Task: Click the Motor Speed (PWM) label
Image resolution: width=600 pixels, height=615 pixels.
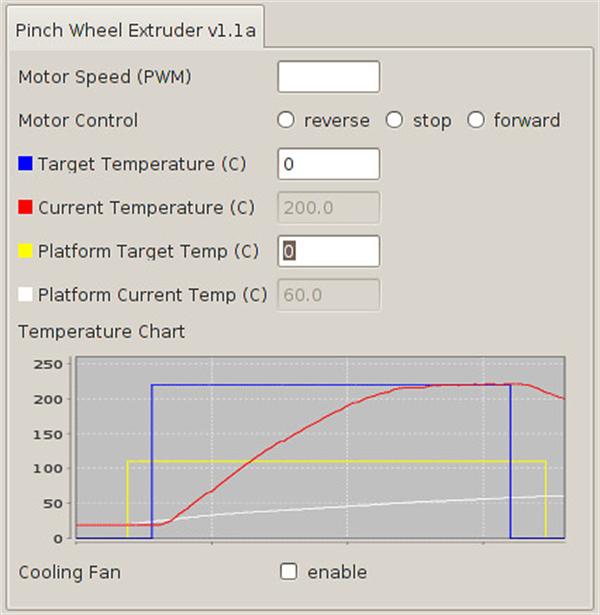Action: pyautogui.click(x=105, y=77)
